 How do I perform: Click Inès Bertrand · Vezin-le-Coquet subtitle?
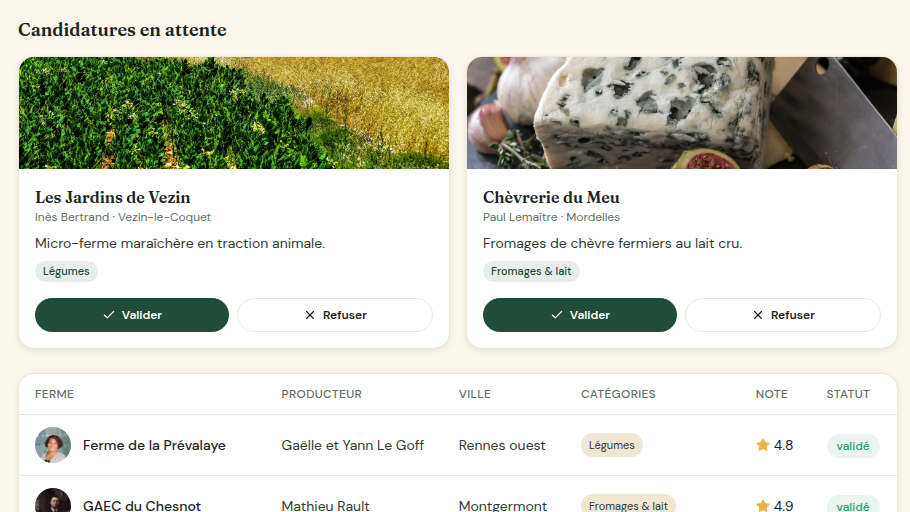(x=123, y=217)
